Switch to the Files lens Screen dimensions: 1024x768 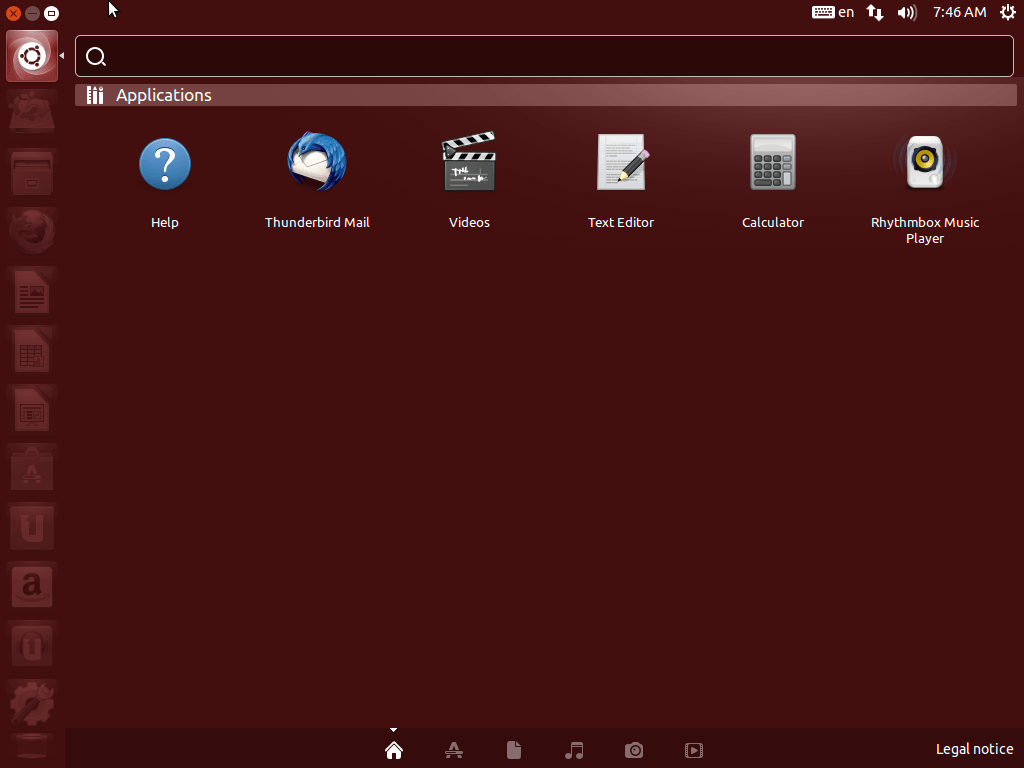[514, 750]
